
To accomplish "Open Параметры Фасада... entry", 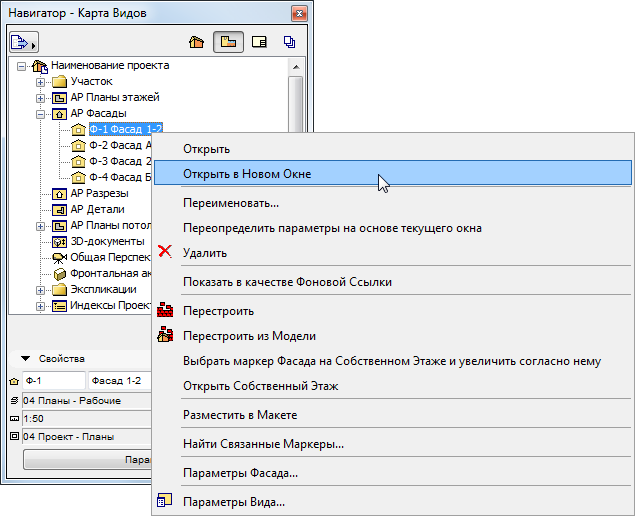I will tap(393, 473).
